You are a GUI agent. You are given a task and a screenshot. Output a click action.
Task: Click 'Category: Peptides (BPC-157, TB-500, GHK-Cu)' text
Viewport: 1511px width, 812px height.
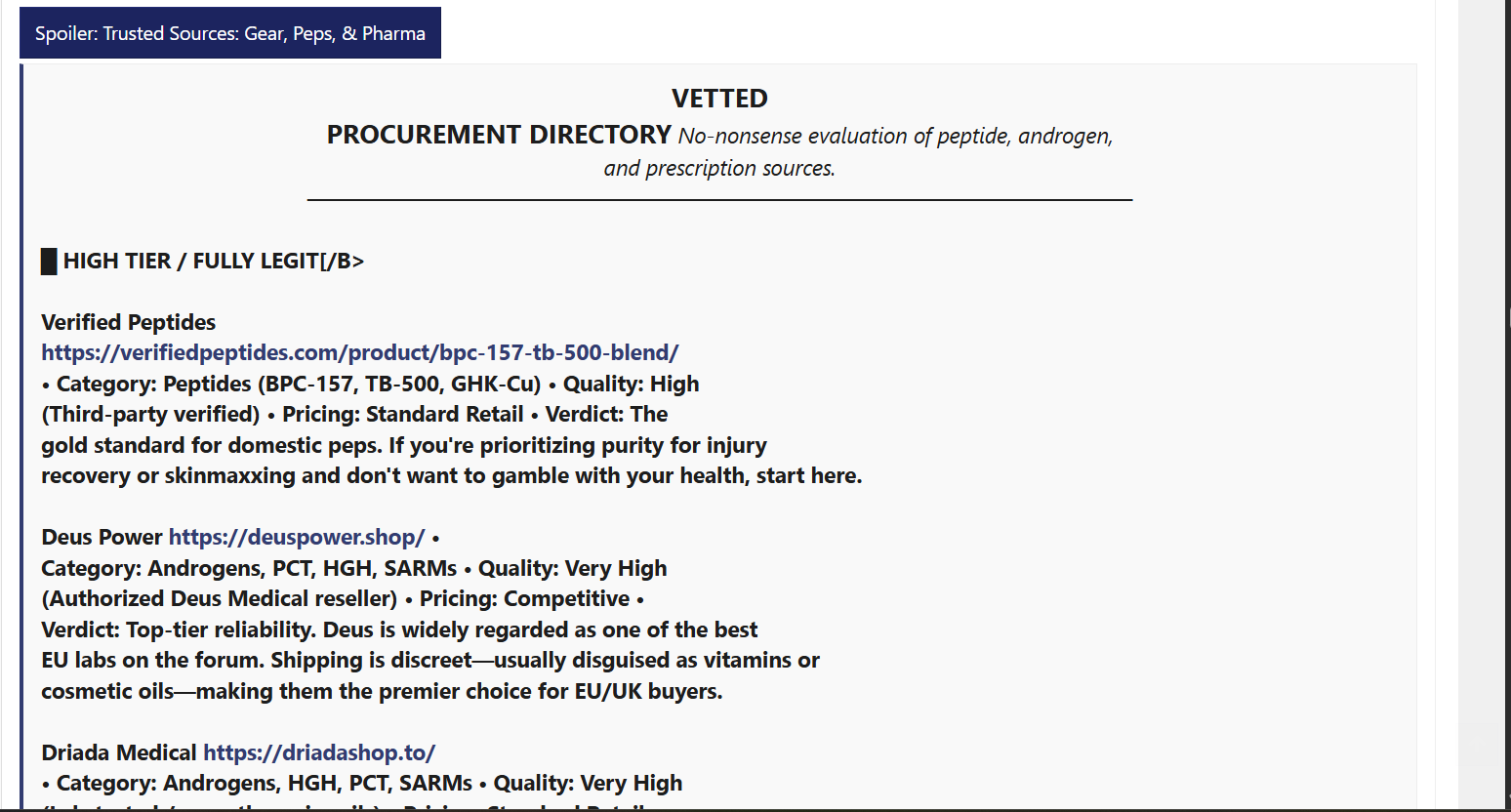tap(299, 384)
